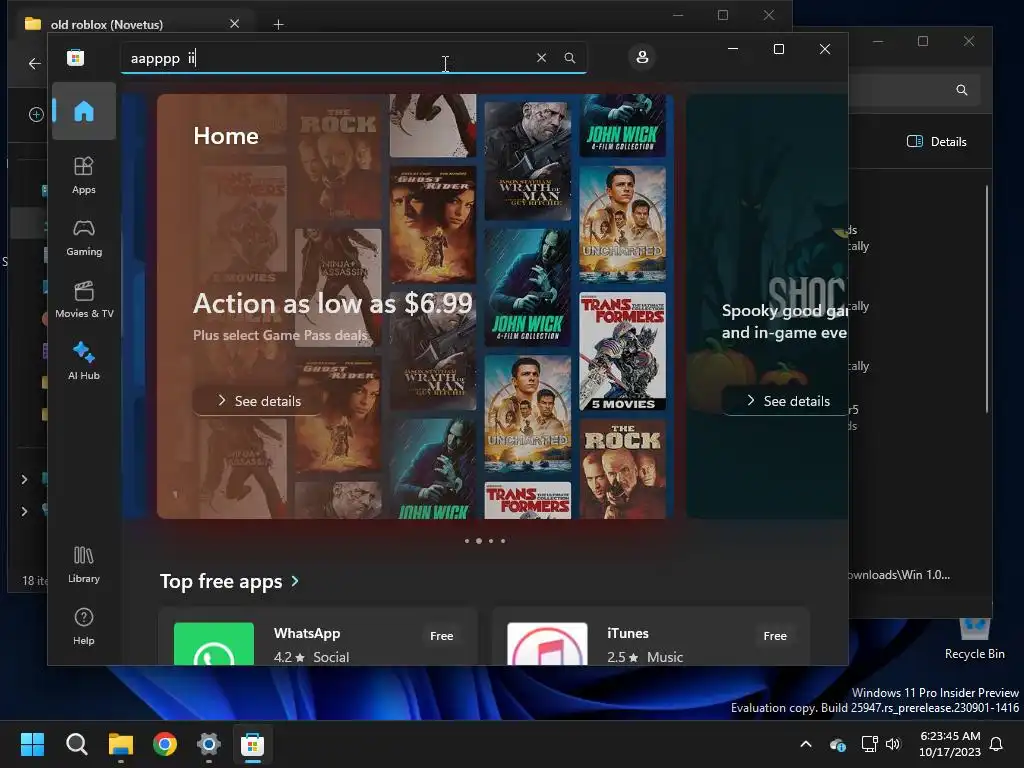Select the first carousel page dot
The width and height of the screenshot is (1024, 768).
point(467,541)
